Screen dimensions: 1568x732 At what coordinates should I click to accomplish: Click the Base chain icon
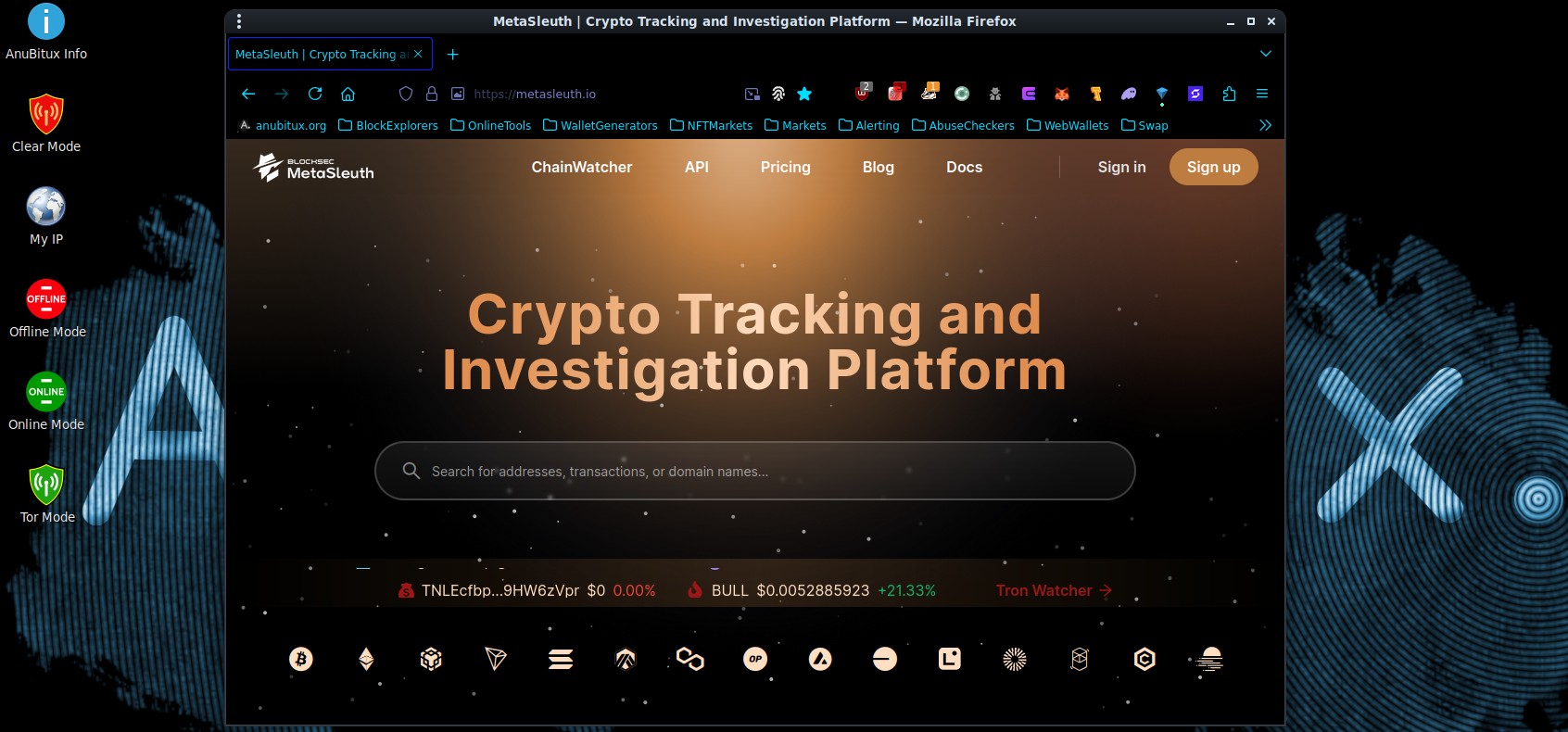[x=885, y=659]
